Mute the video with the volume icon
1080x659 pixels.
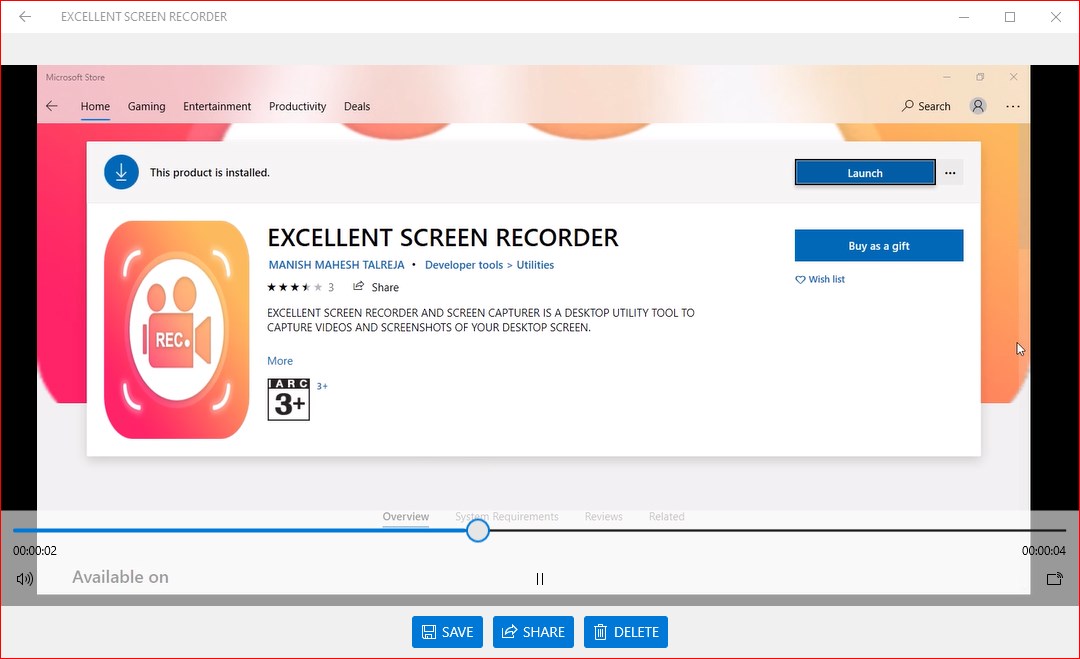[25, 579]
